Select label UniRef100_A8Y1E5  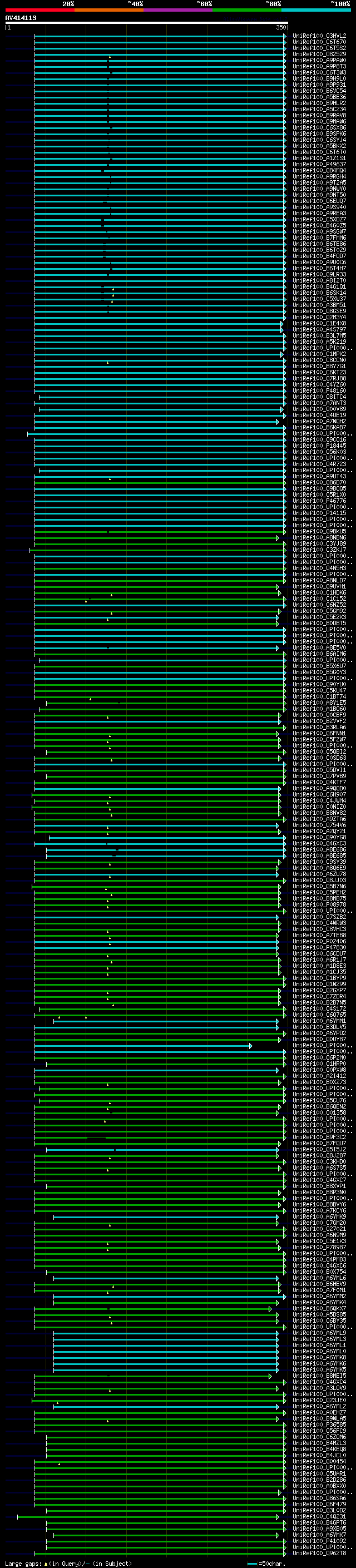[x=319, y=703]
